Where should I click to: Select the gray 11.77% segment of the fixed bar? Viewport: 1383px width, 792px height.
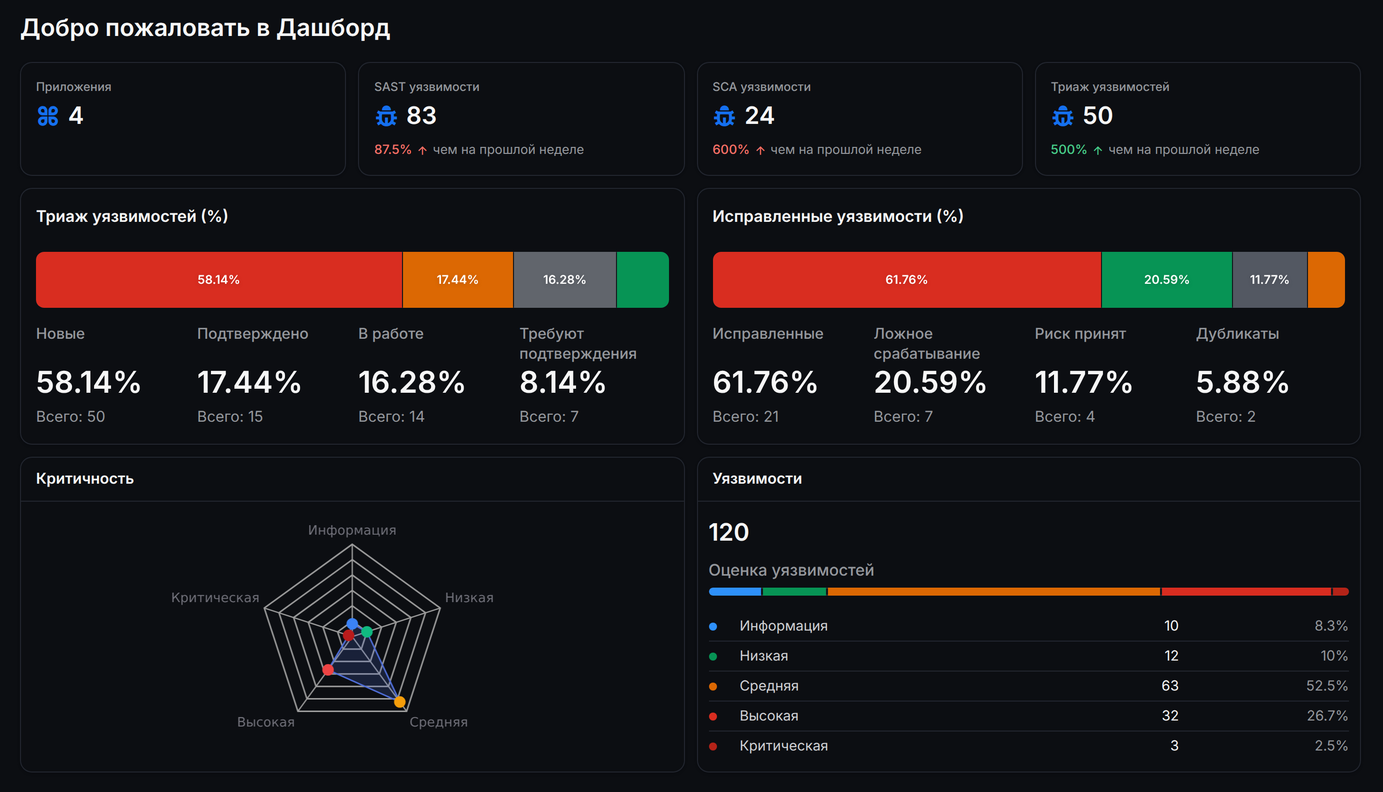(x=1270, y=280)
